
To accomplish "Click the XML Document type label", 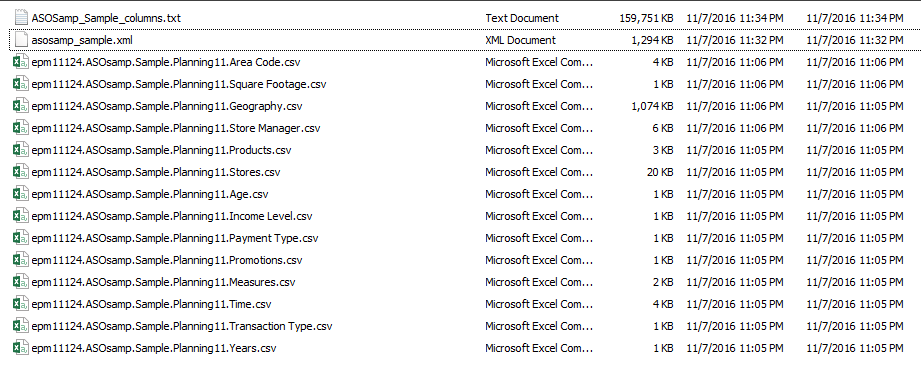I will click(520, 40).
